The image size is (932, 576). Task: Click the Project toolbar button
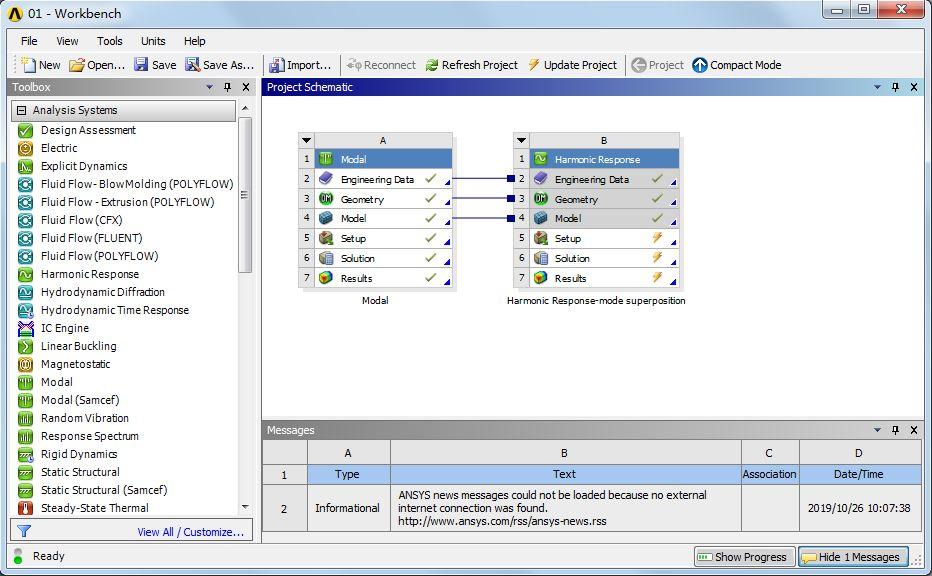tap(657, 65)
